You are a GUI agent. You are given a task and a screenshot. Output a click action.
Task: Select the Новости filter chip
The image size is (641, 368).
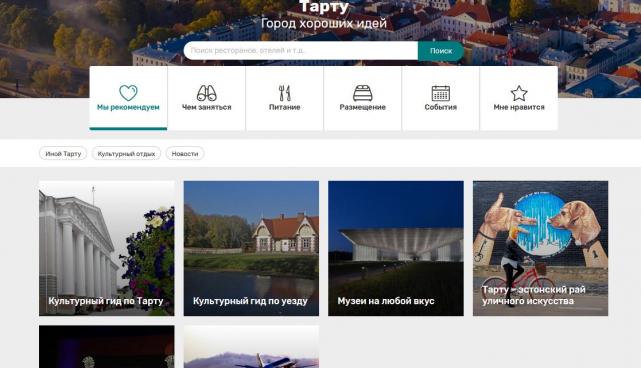(x=185, y=154)
